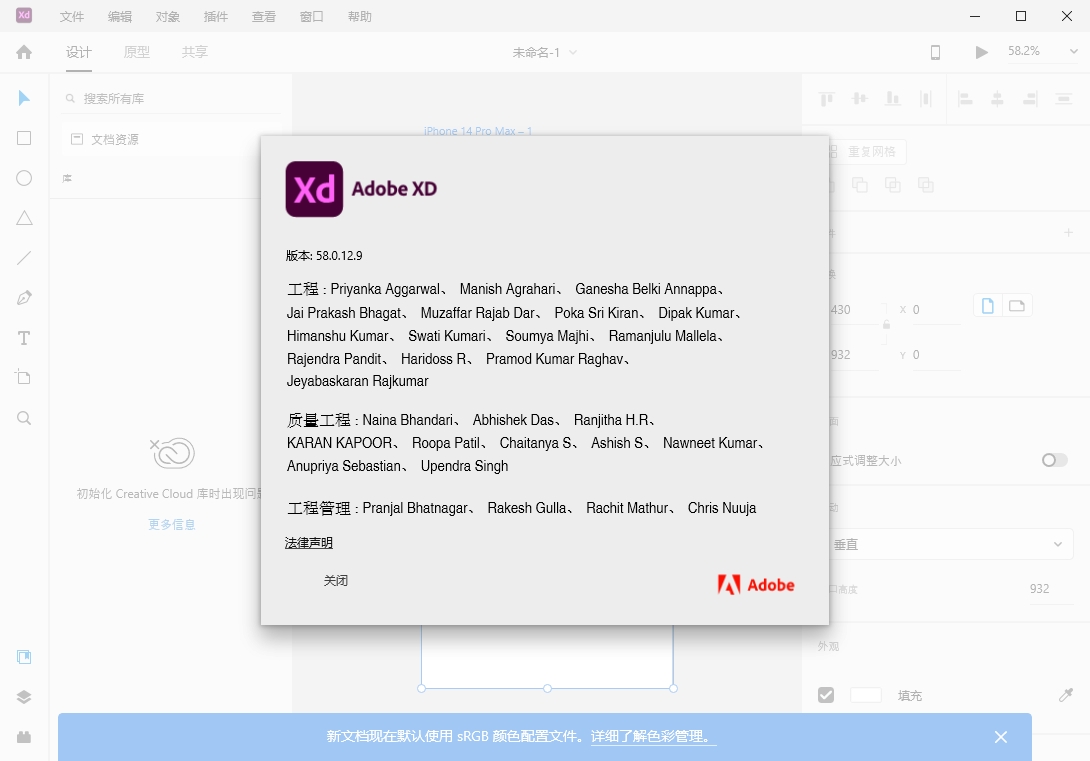Switch to the 共享 tab
This screenshot has width=1090, height=761.
[195, 52]
